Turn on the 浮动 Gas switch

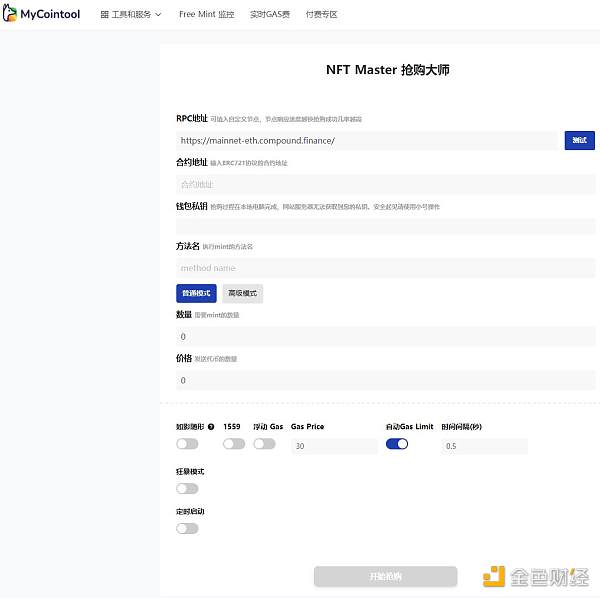click(264, 444)
